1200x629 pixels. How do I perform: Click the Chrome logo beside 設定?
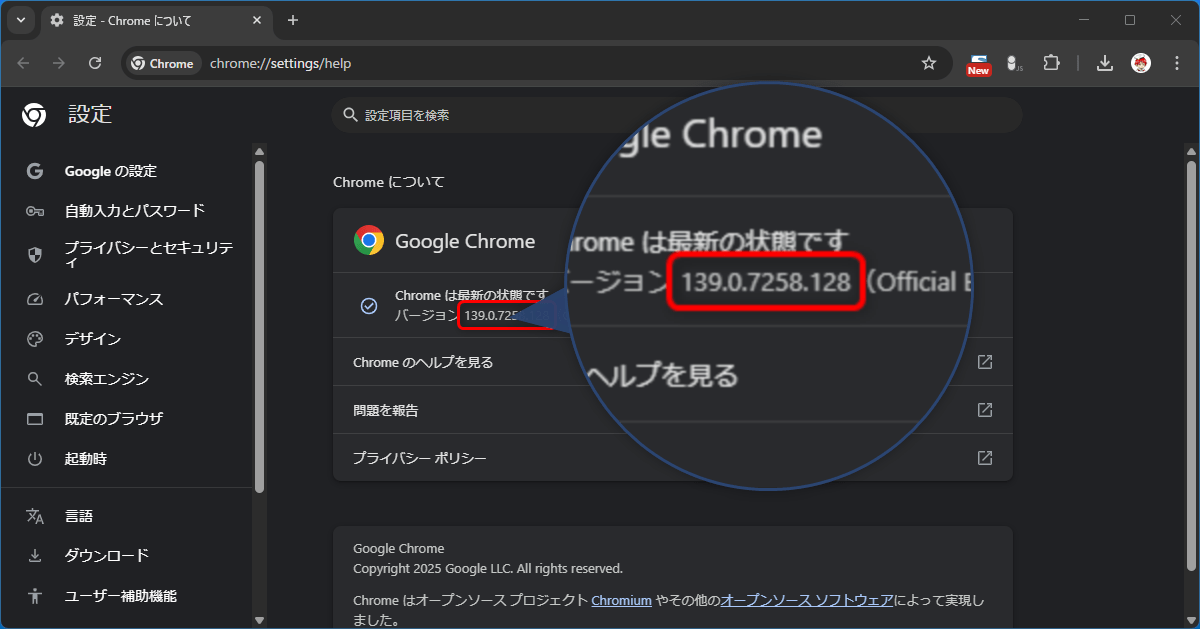[x=34, y=115]
